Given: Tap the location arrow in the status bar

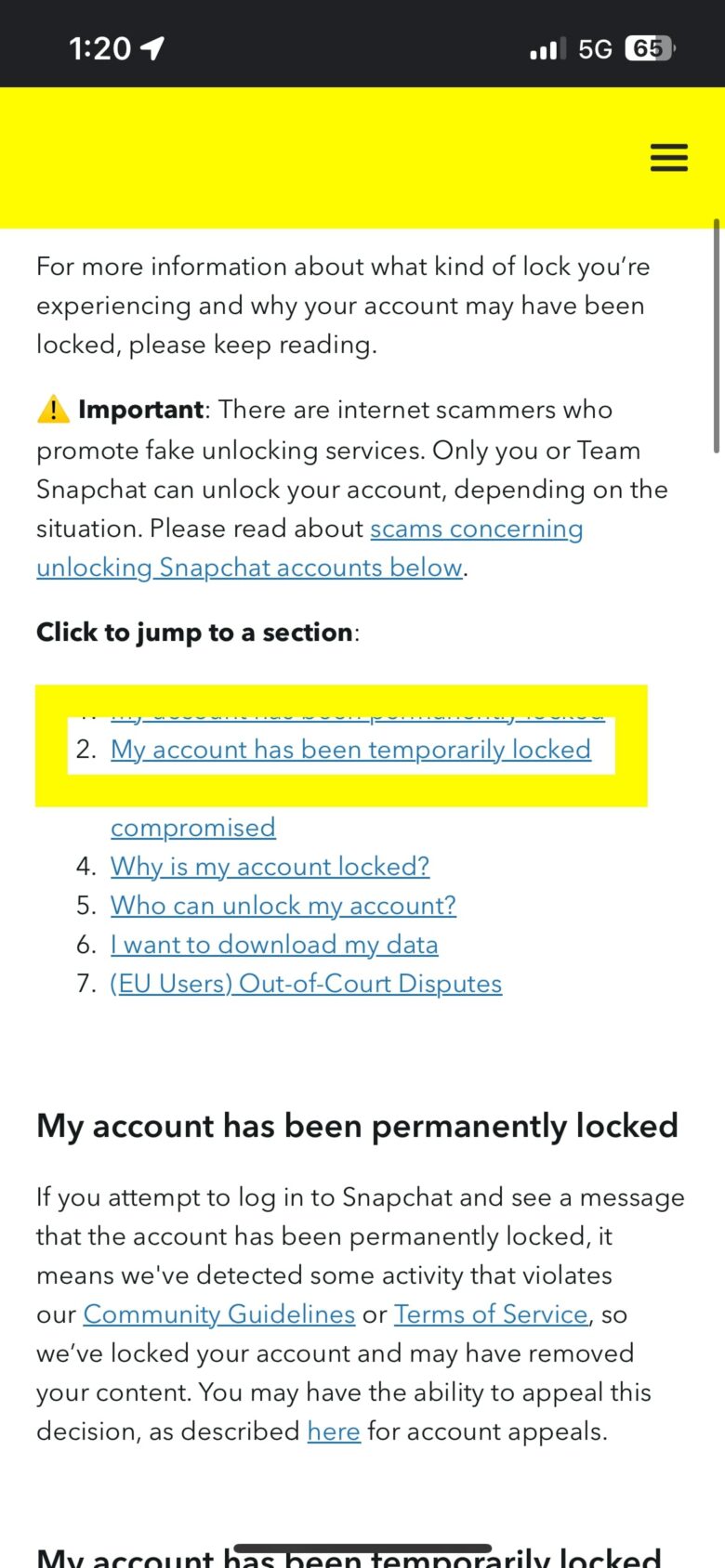Looking at the screenshot, I should pos(152,46).
